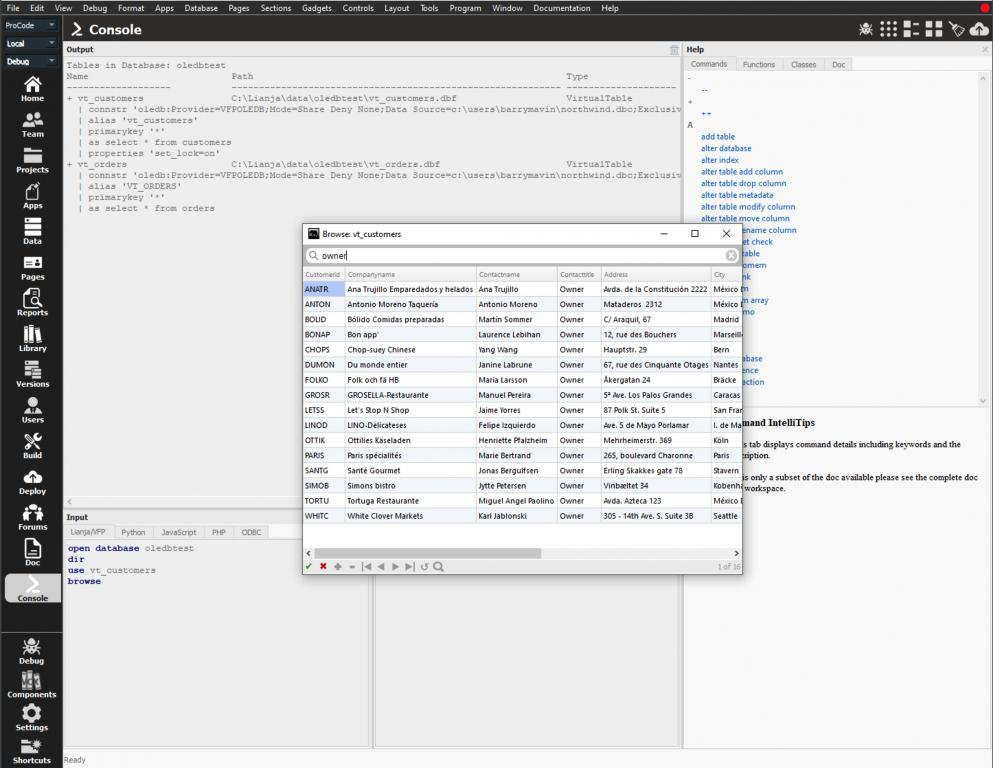Viewport: 993px width, 768px height.
Task: Click the bug debug icon in header
Action: [x=866, y=29]
